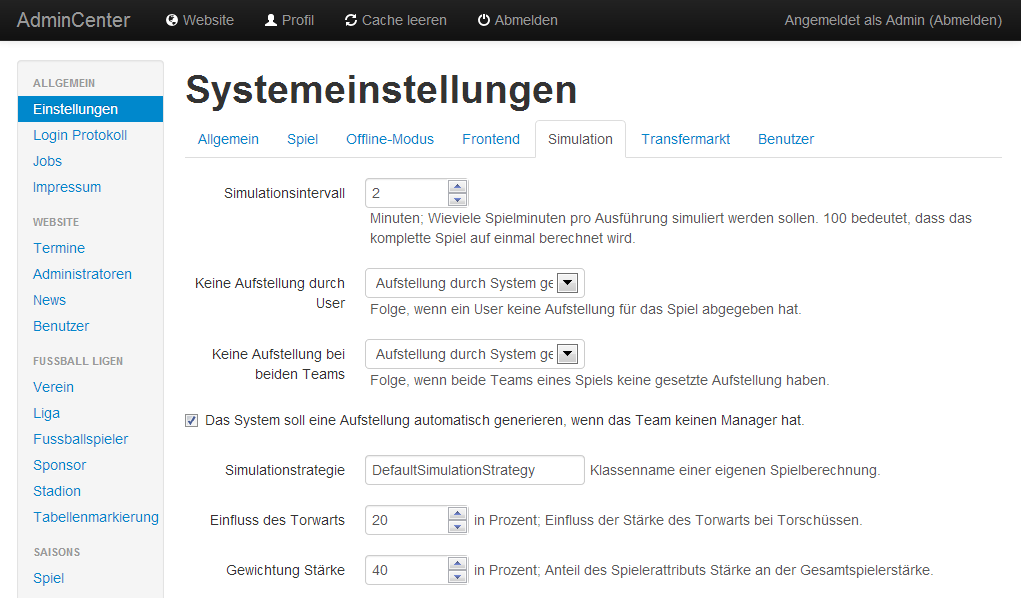Click the Abmelden link in login status
This screenshot has height=598, width=1021.
pos(964,20)
